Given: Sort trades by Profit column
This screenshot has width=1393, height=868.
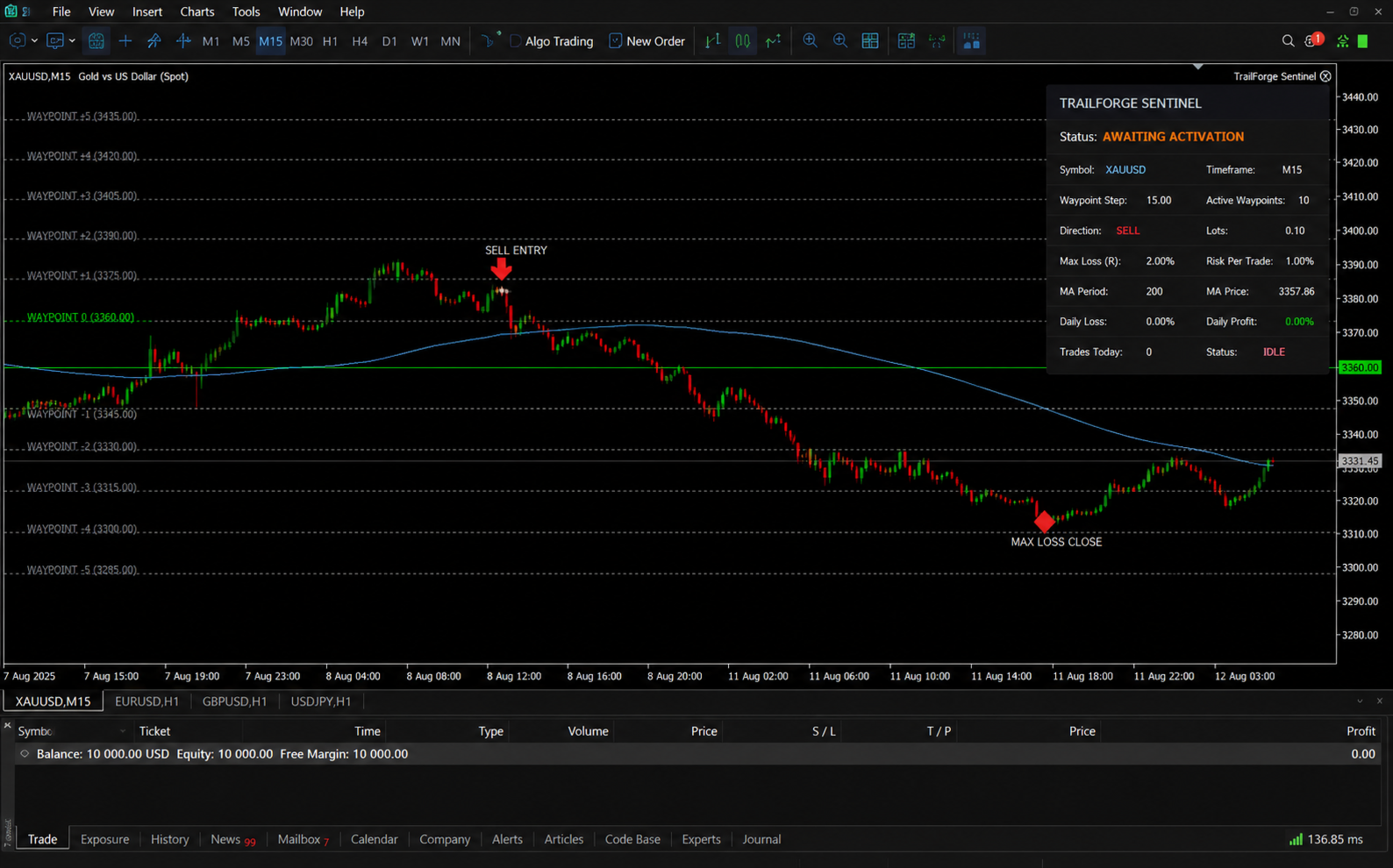Looking at the screenshot, I should (x=1361, y=731).
